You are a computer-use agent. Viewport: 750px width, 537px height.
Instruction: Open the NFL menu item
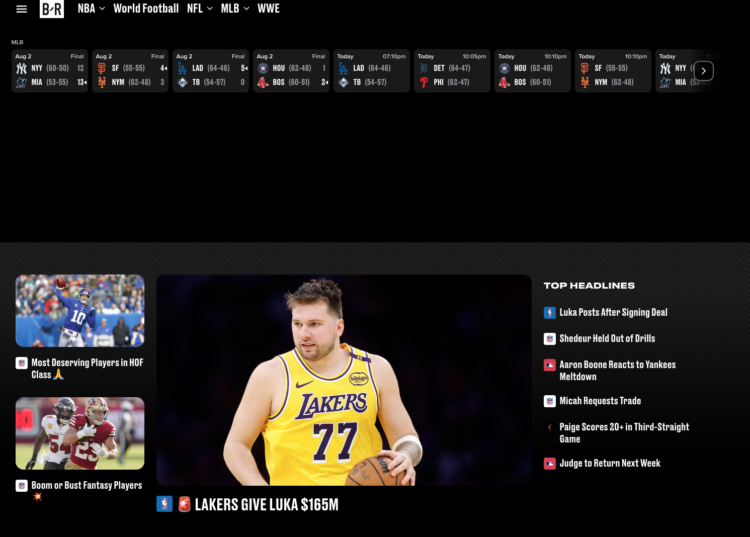click(195, 9)
